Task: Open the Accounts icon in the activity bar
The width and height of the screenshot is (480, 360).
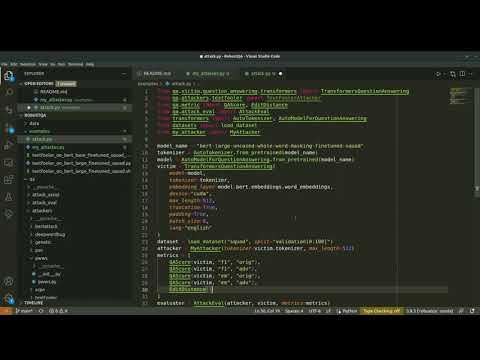Action: (9, 282)
